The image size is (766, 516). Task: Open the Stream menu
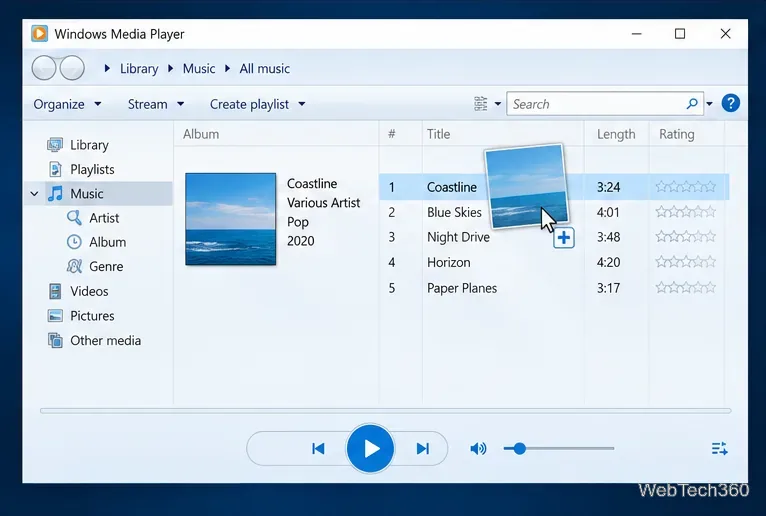156,104
